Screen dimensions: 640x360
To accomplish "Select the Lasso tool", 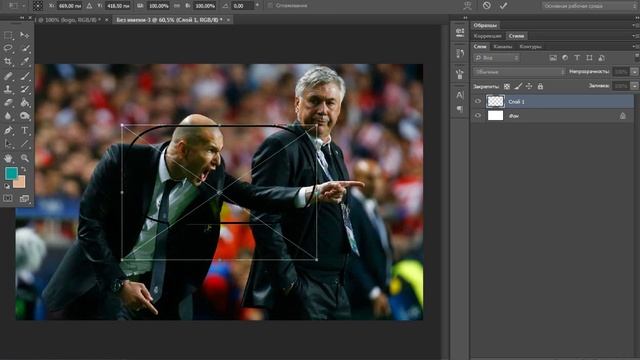I will coord(8,48).
